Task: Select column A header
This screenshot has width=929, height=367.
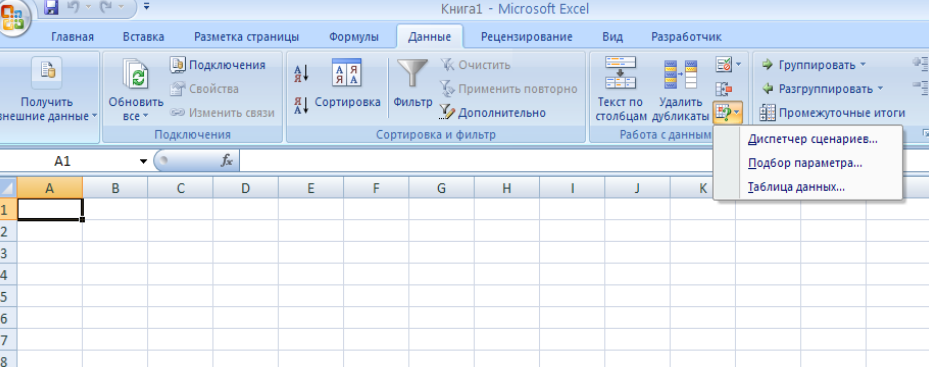Action: pos(50,189)
